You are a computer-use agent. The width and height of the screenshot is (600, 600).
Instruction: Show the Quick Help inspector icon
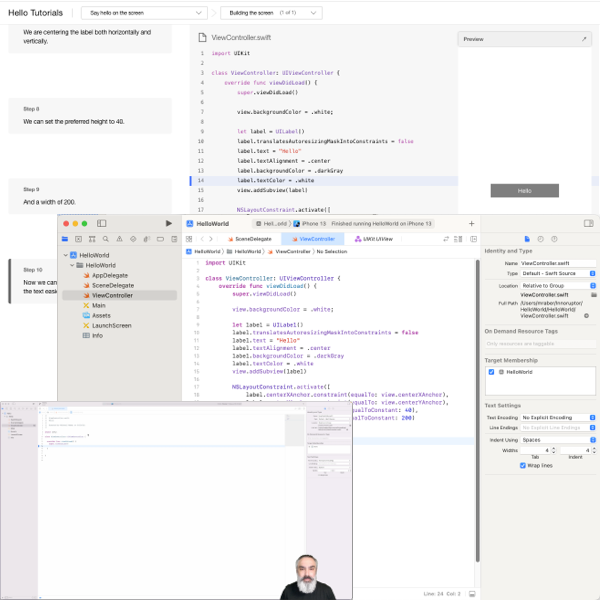(x=554, y=239)
